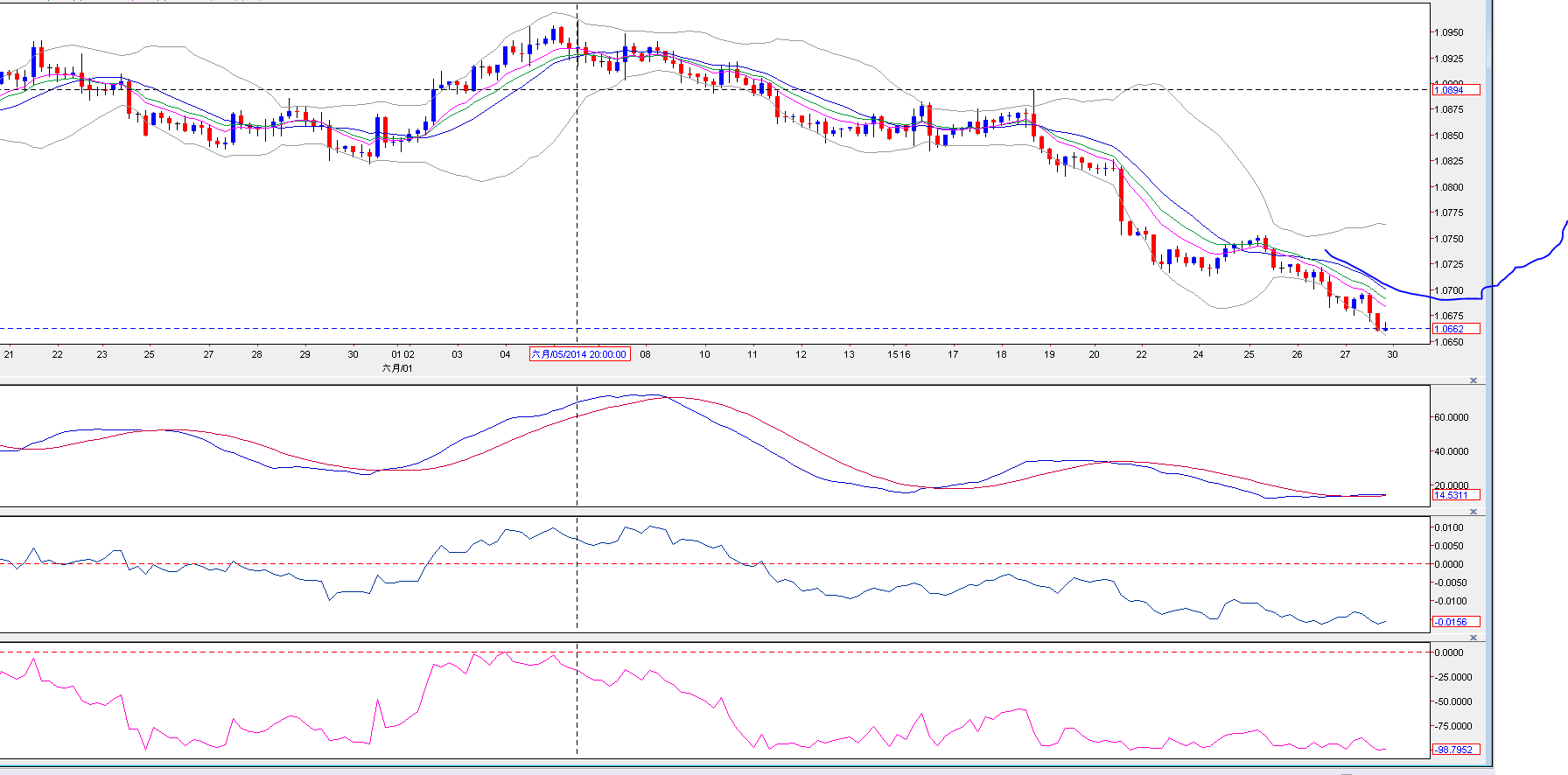Click the -50.0000 tick on bottom panel axis
This screenshot has height=775, width=1568.
[x=1452, y=702]
